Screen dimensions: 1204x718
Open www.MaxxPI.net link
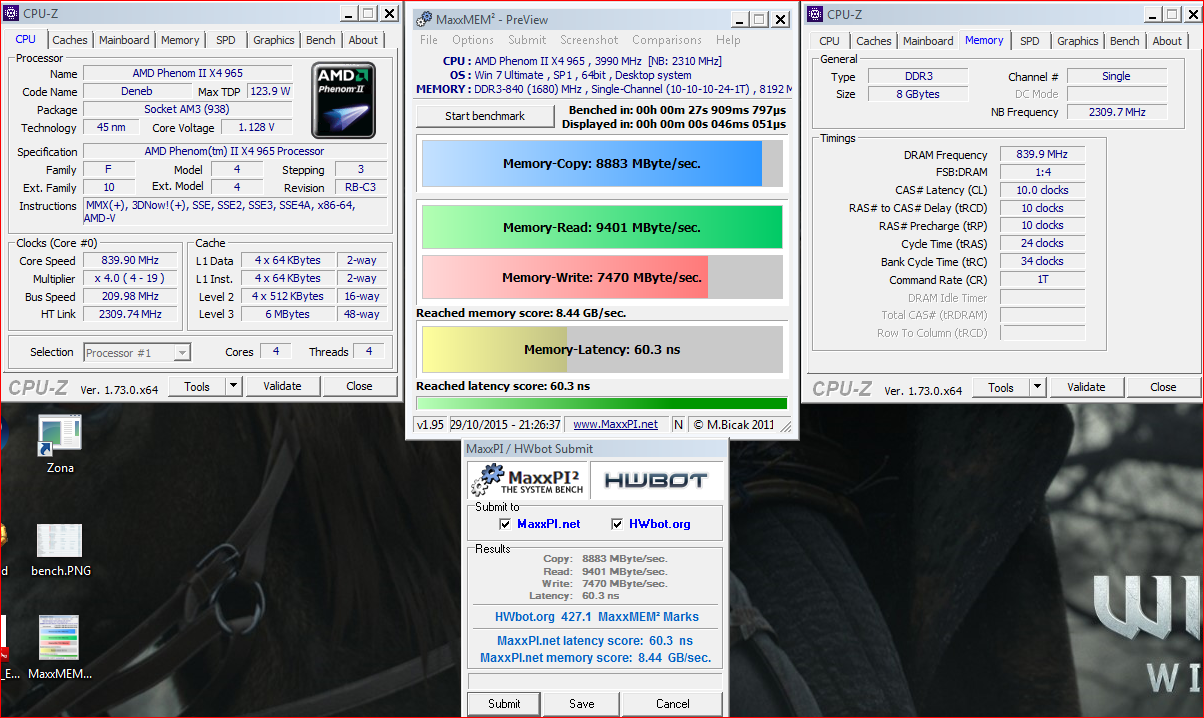(x=615, y=424)
